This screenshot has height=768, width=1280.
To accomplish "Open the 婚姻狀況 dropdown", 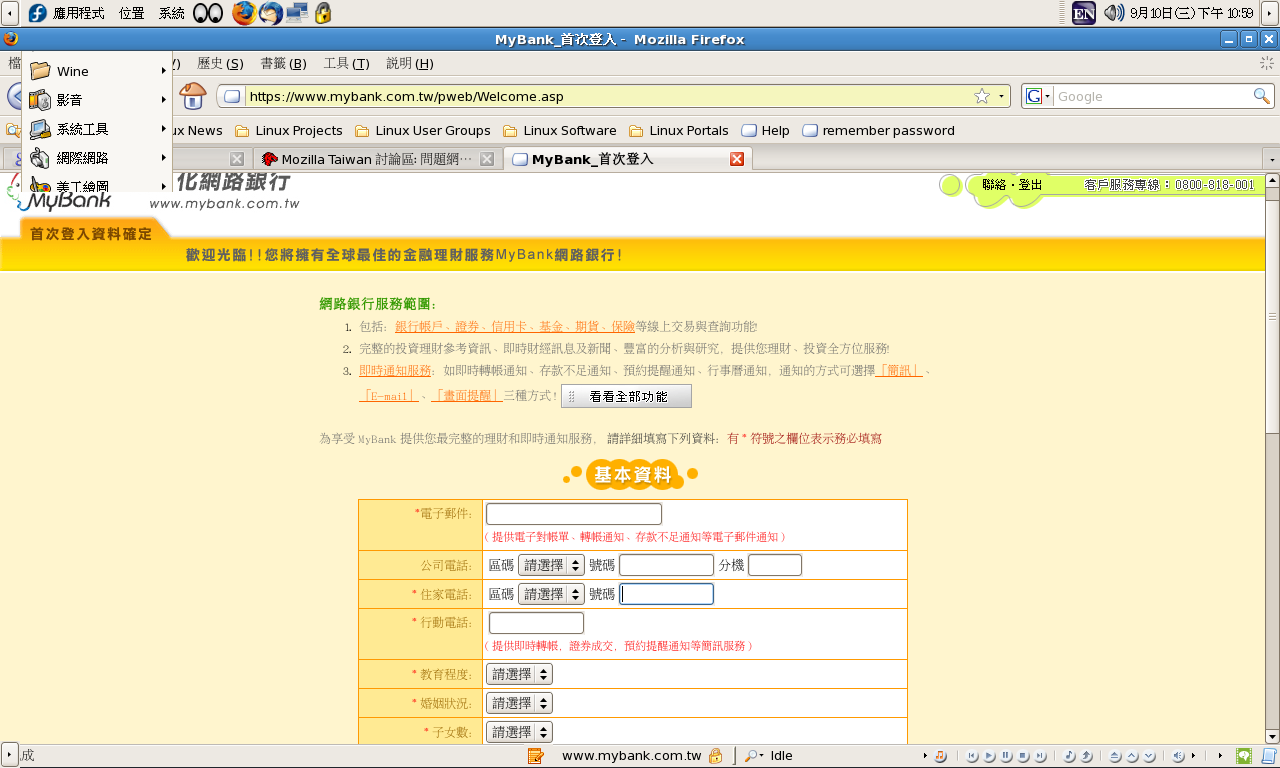I will point(519,704).
